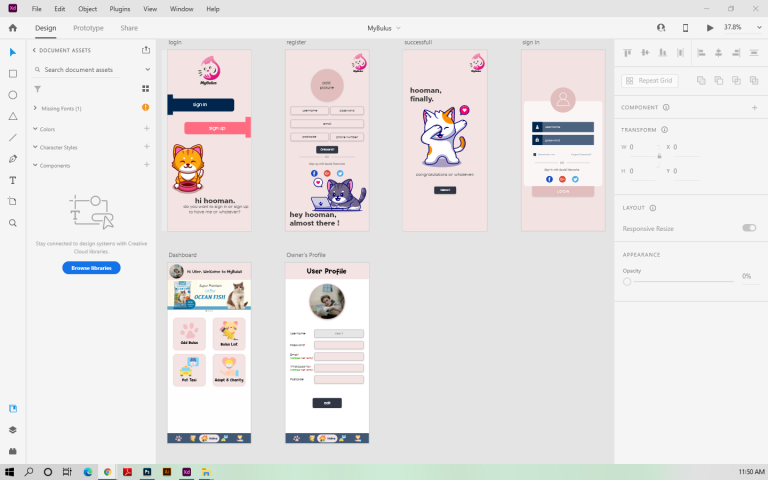Image resolution: width=768 pixels, height=480 pixels.
Task: Switch to the Prototype tab
Action: click(88, 28)
